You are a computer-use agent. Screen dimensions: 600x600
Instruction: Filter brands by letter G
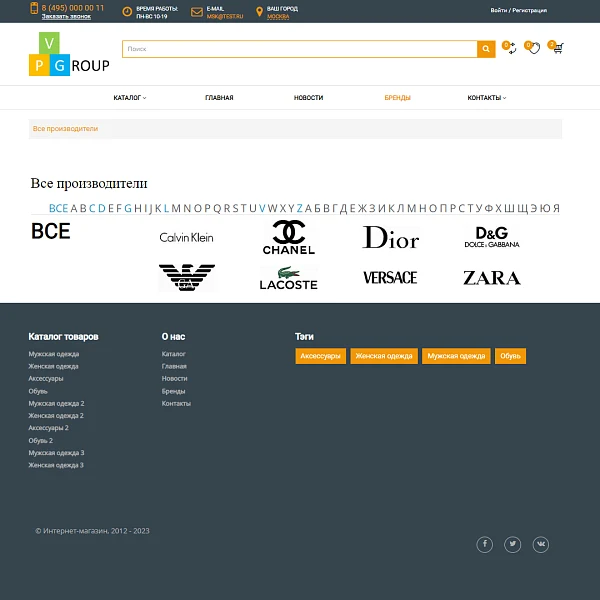point(128,209)
